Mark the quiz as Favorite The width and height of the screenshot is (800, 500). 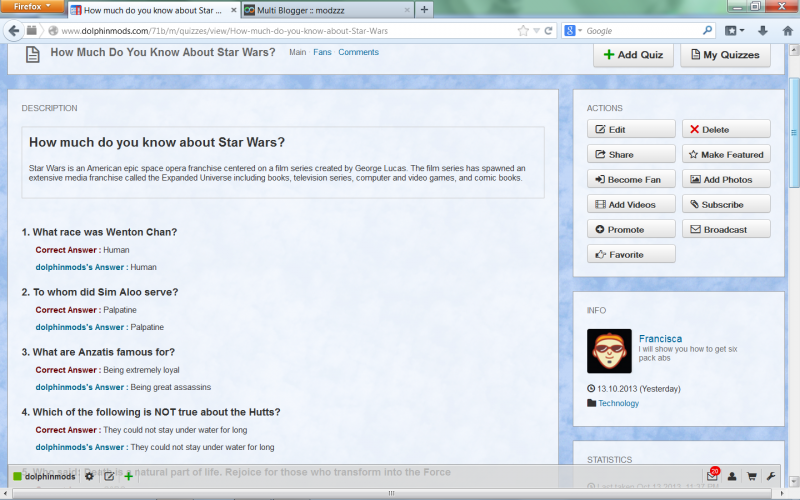pos(631,254)
